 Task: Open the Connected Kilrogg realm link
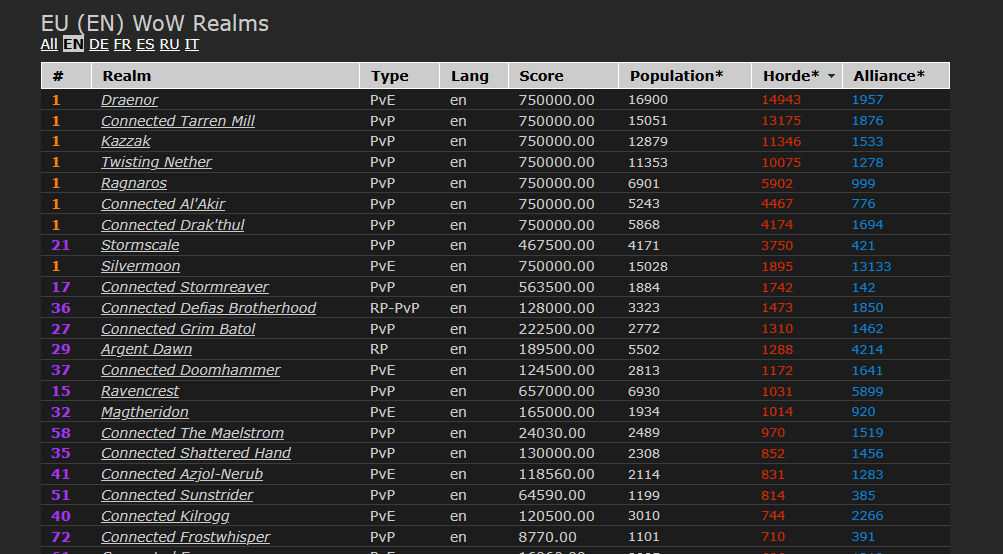tap(165, 516)
